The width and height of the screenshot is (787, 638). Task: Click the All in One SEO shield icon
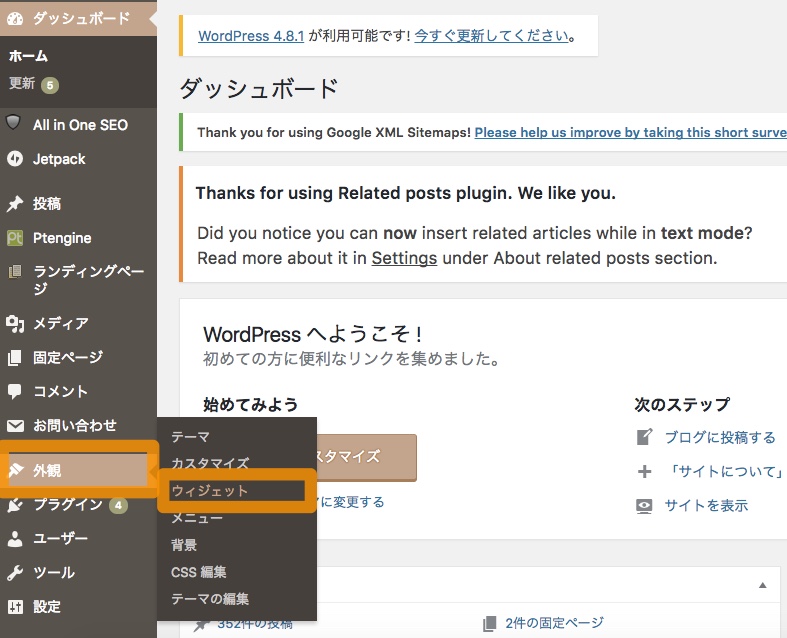[14, 122]
